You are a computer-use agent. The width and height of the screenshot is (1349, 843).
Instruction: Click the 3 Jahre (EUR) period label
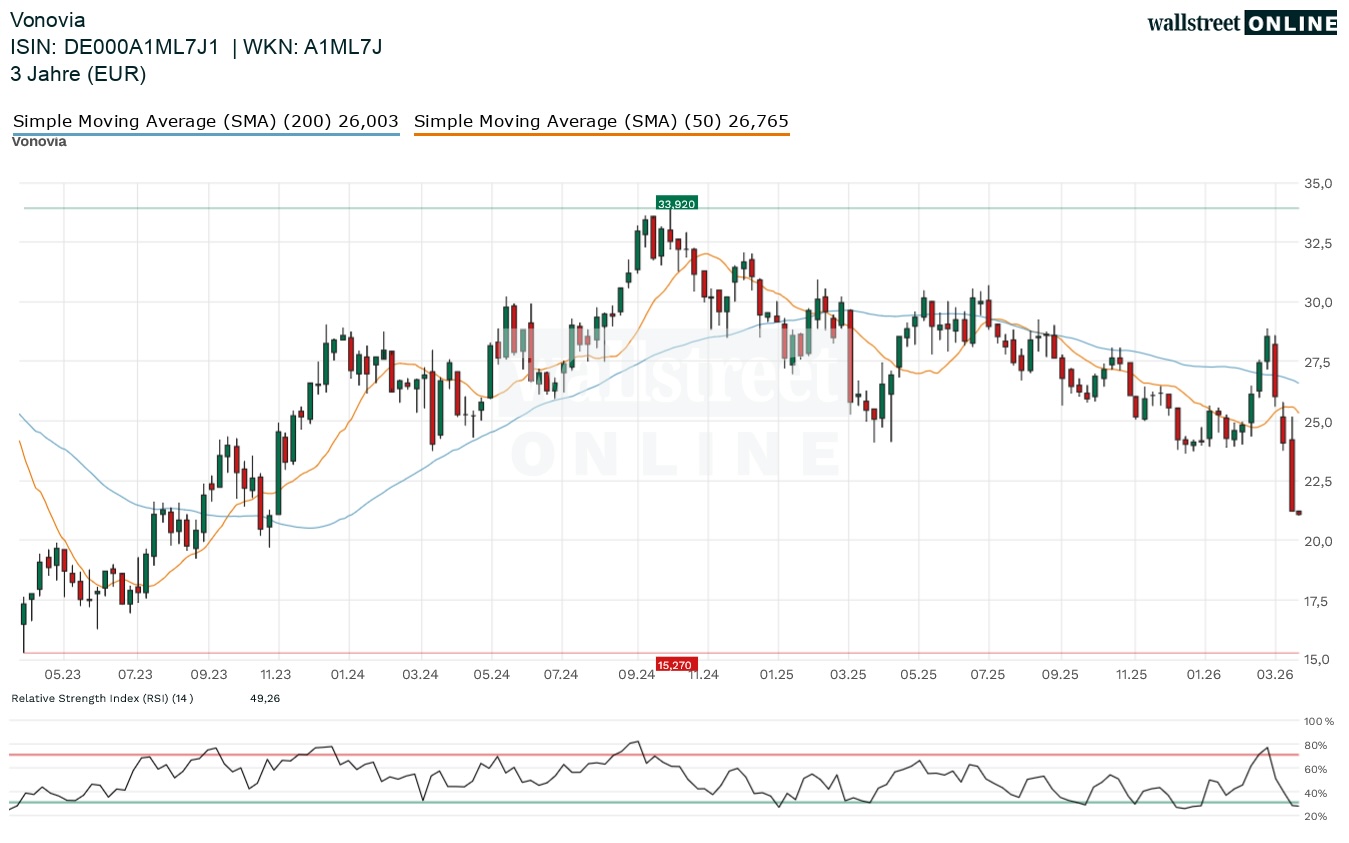(78, 74)
